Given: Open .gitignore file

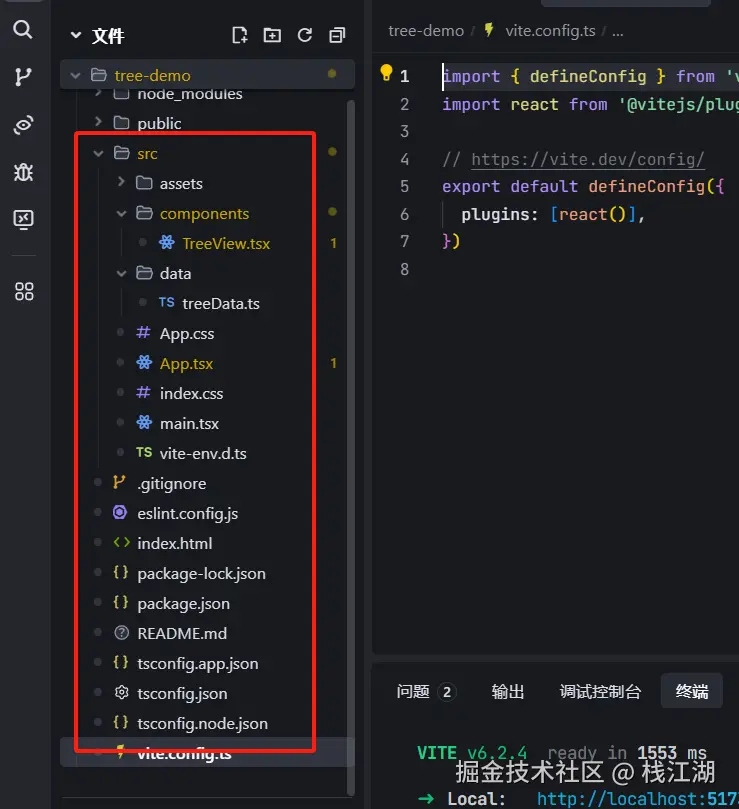Looking at the screenshot, I should pos(171,483).
